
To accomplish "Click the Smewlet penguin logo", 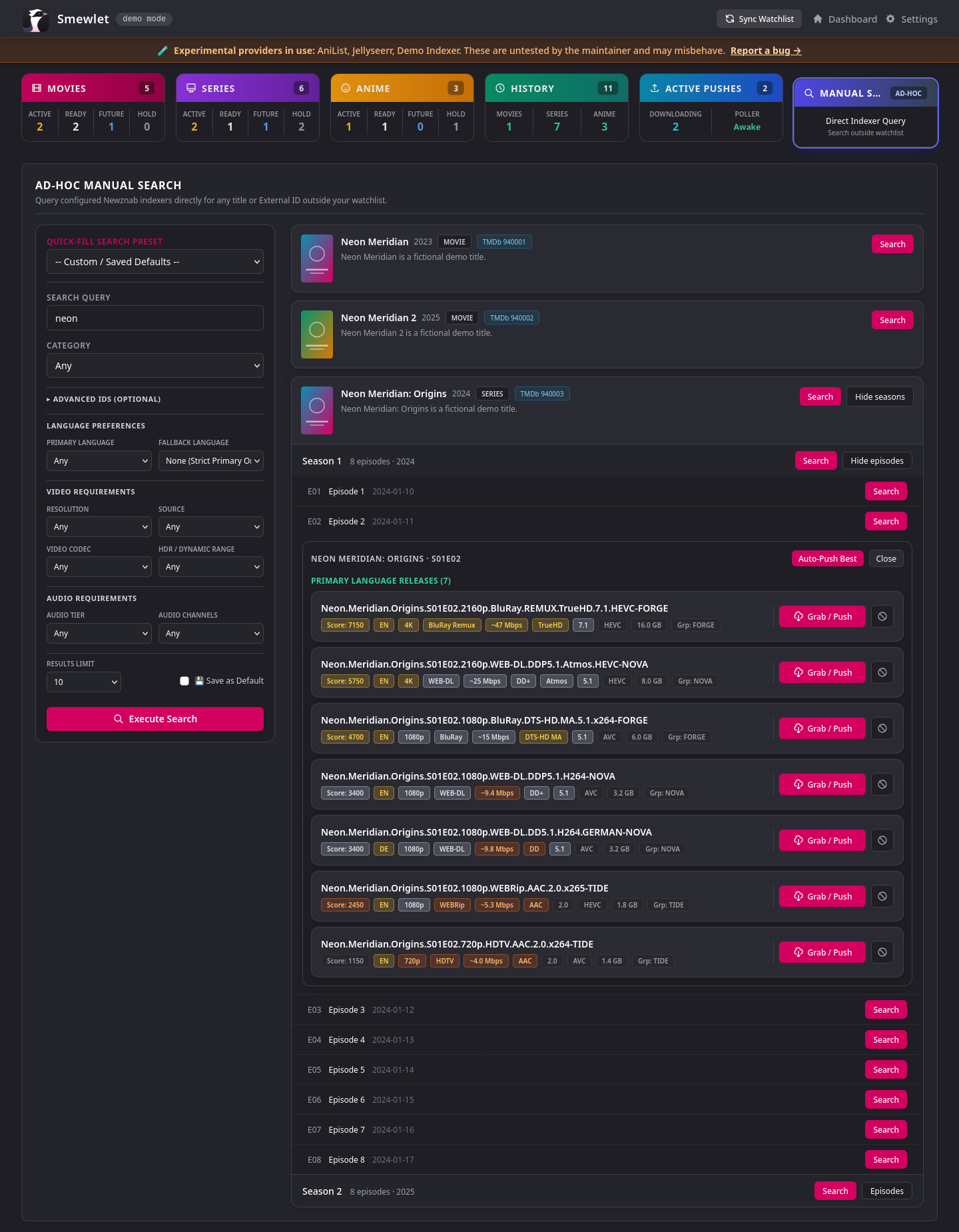I will pyautogui.click(x=36, y=19).
